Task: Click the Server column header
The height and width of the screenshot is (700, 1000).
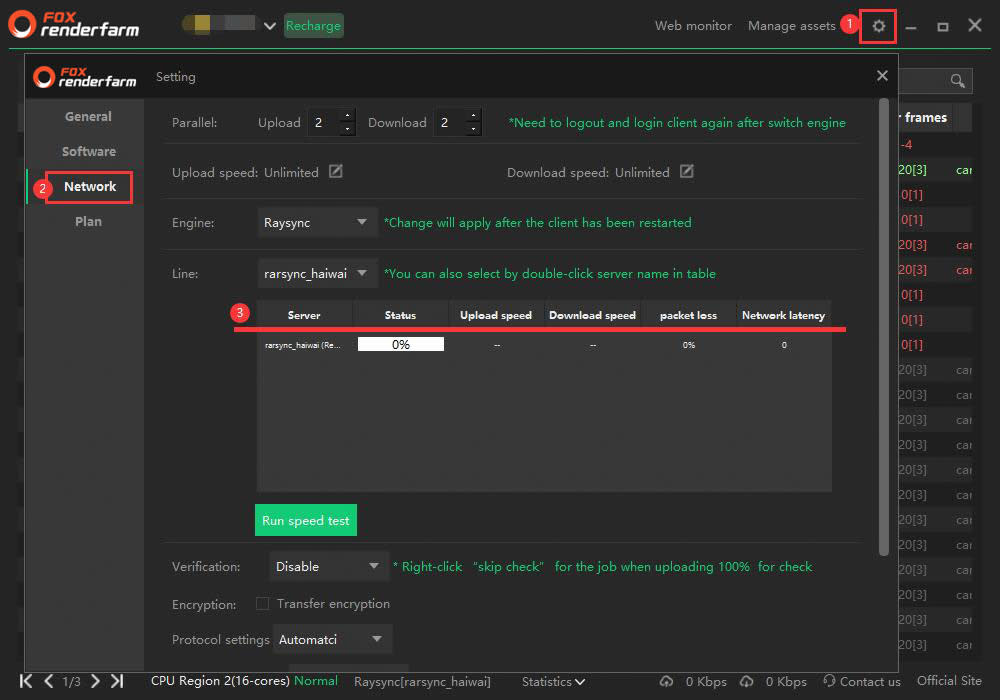Action: [304, 315]
